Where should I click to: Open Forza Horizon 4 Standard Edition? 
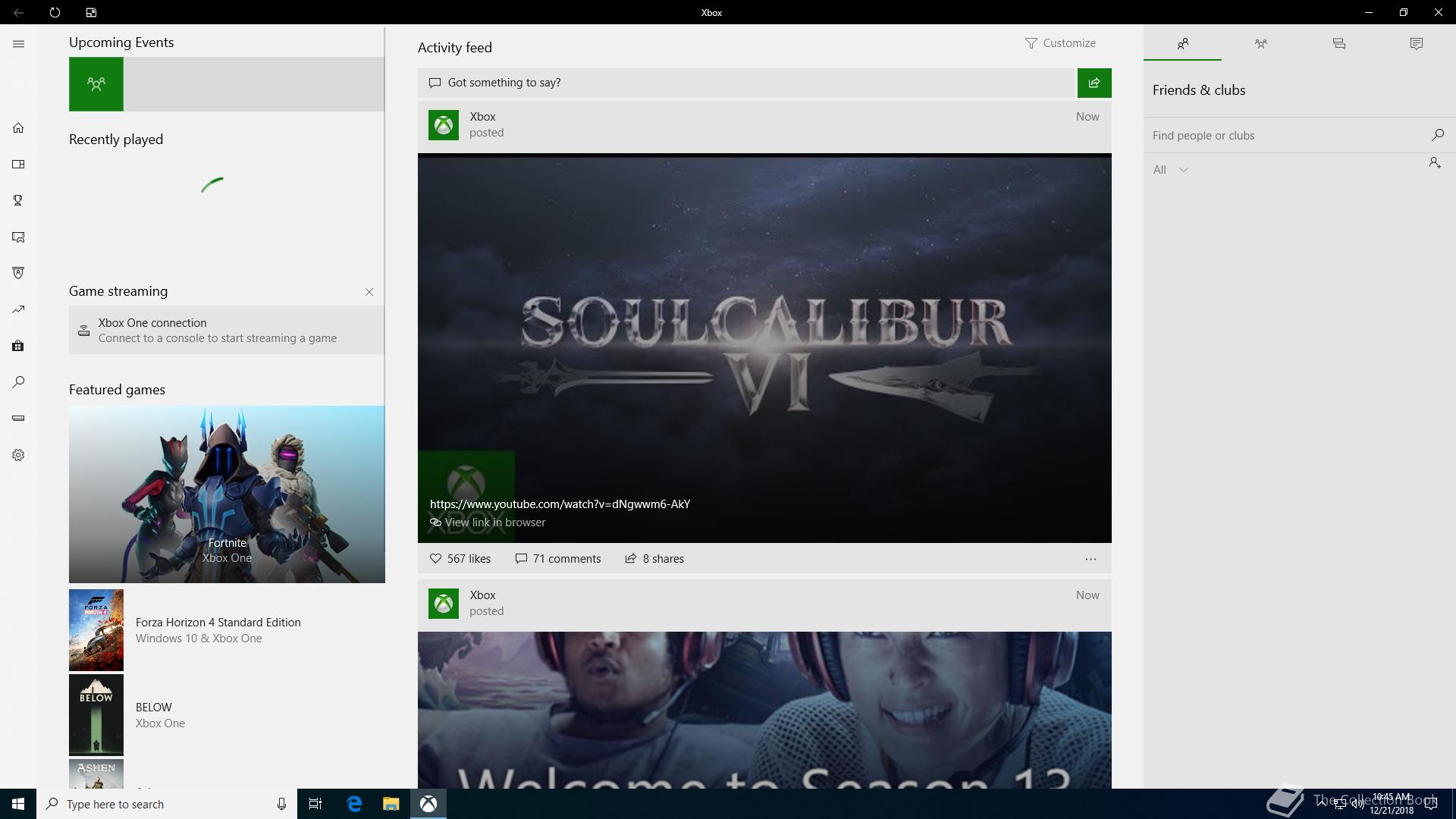point(227,630)
